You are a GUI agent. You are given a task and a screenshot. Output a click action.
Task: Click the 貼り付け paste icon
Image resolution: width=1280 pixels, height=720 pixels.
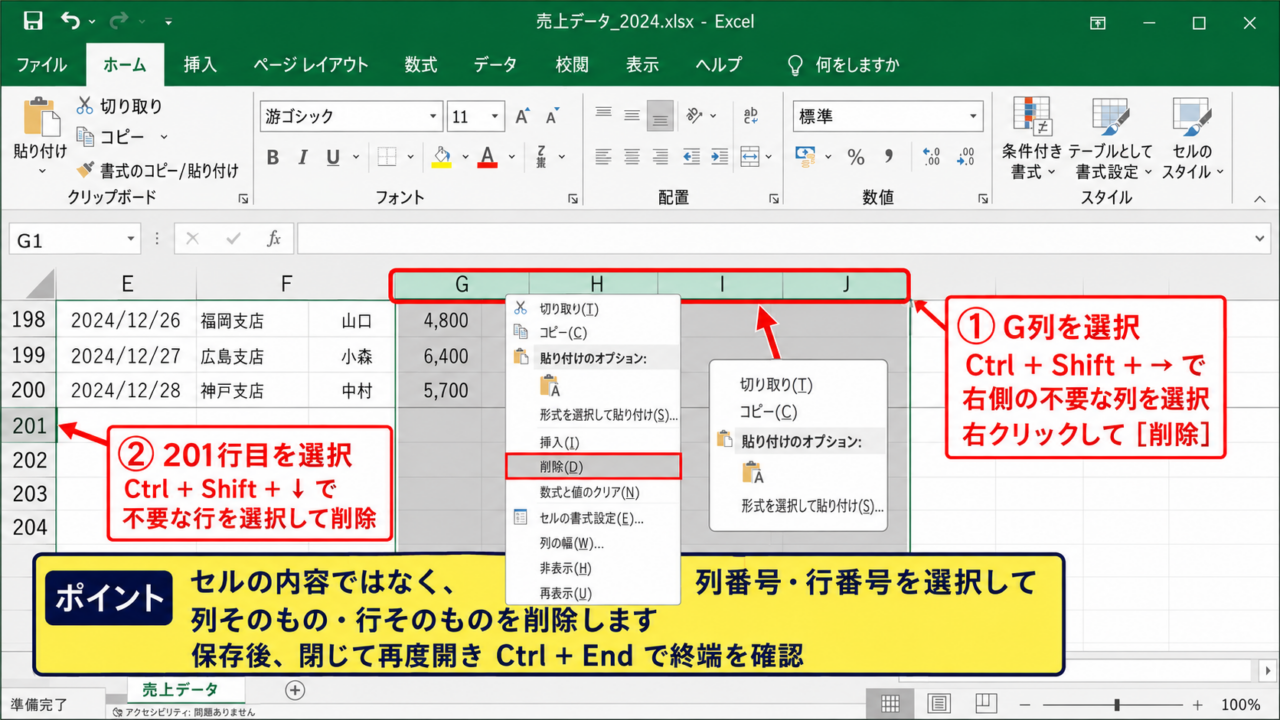[x=40, y=117]
